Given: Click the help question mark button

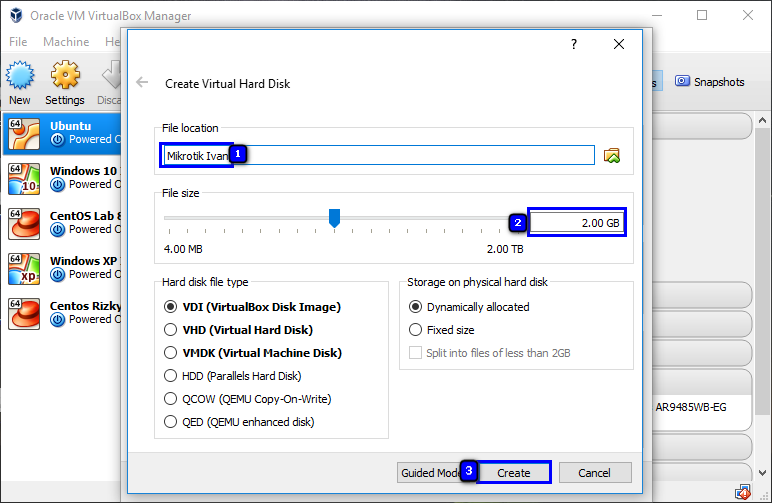Looking at the screenshot, I should pyautogui.click(x=574, y=44).
